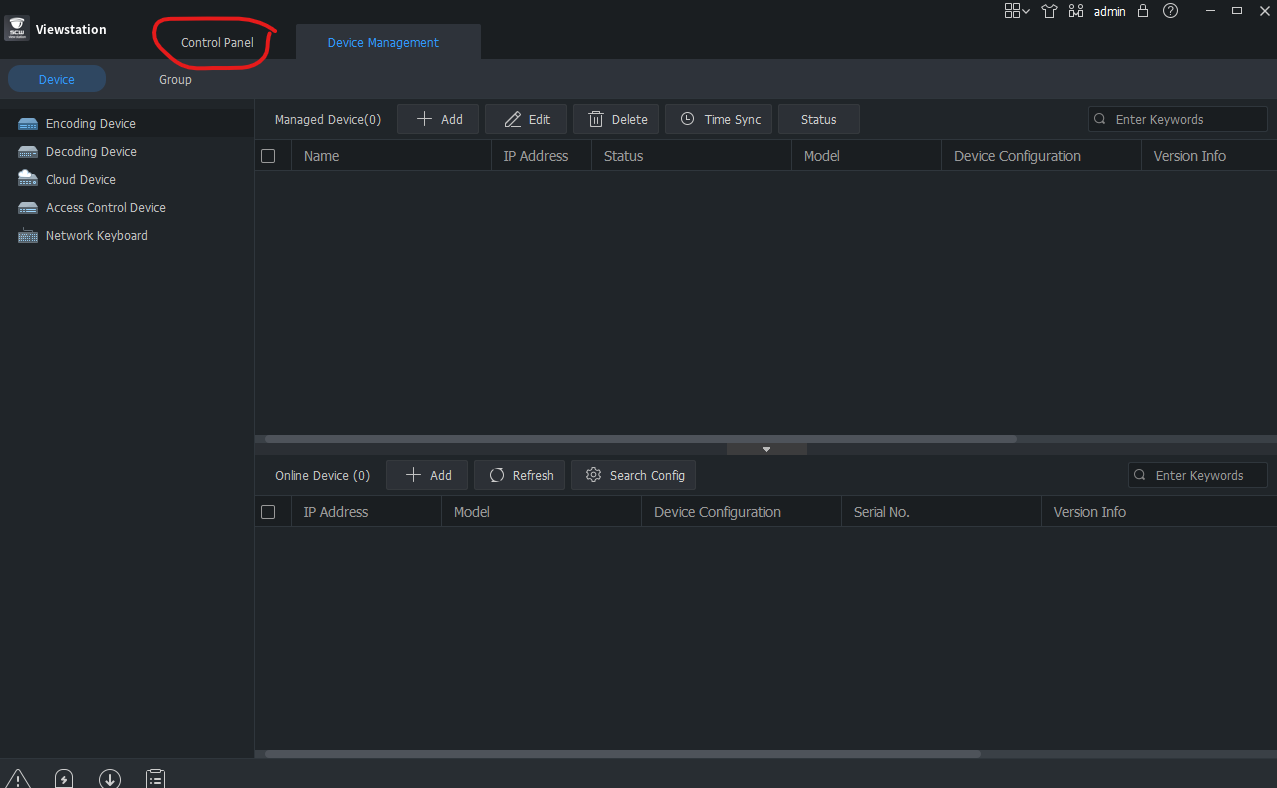Screen dimensions: 1277x788
Task: Click Device Configuration header in Online table
Action: click(x=741, y=512)
